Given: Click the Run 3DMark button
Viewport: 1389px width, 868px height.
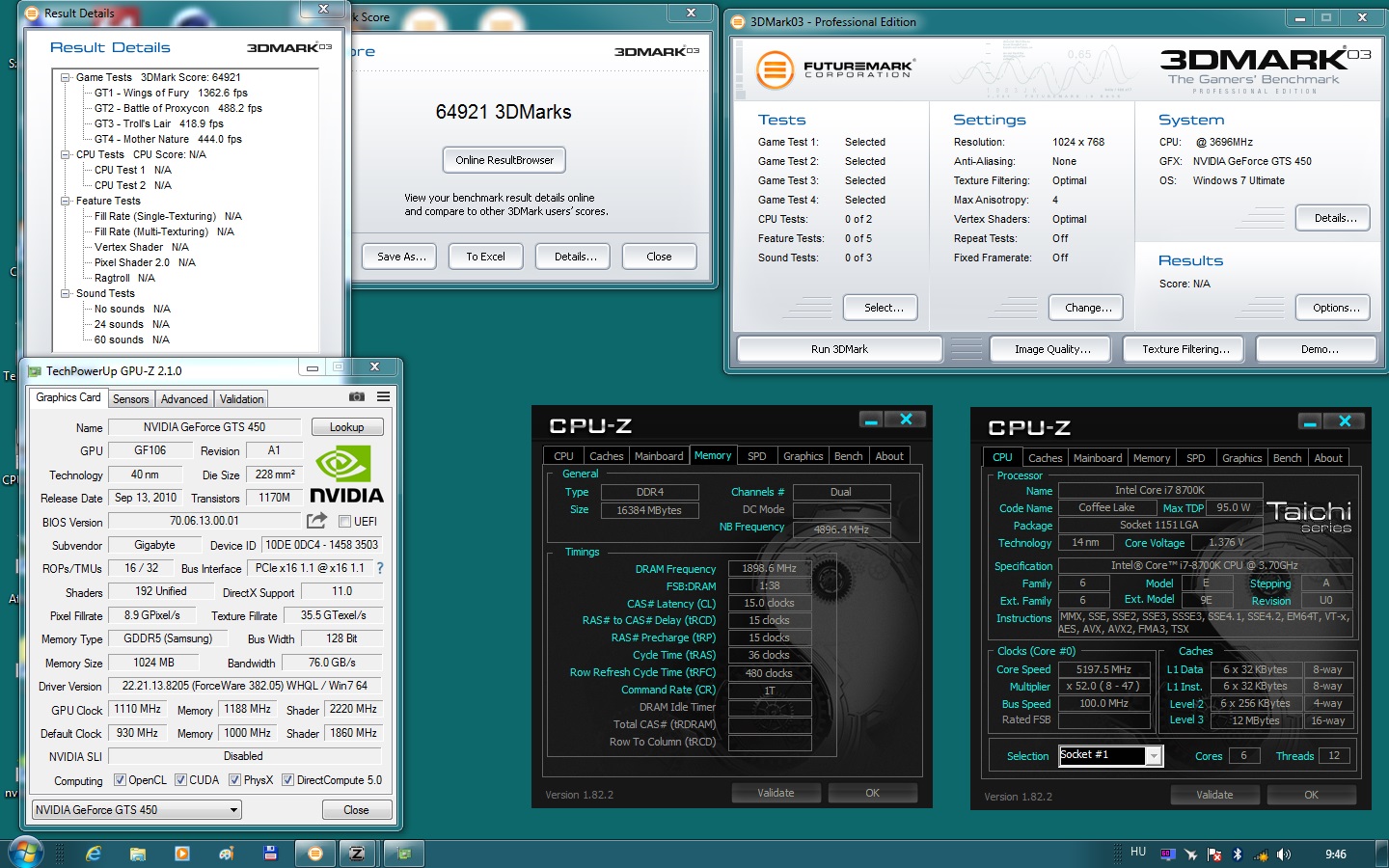Looking at the screenshot, I should coord(839,349).
